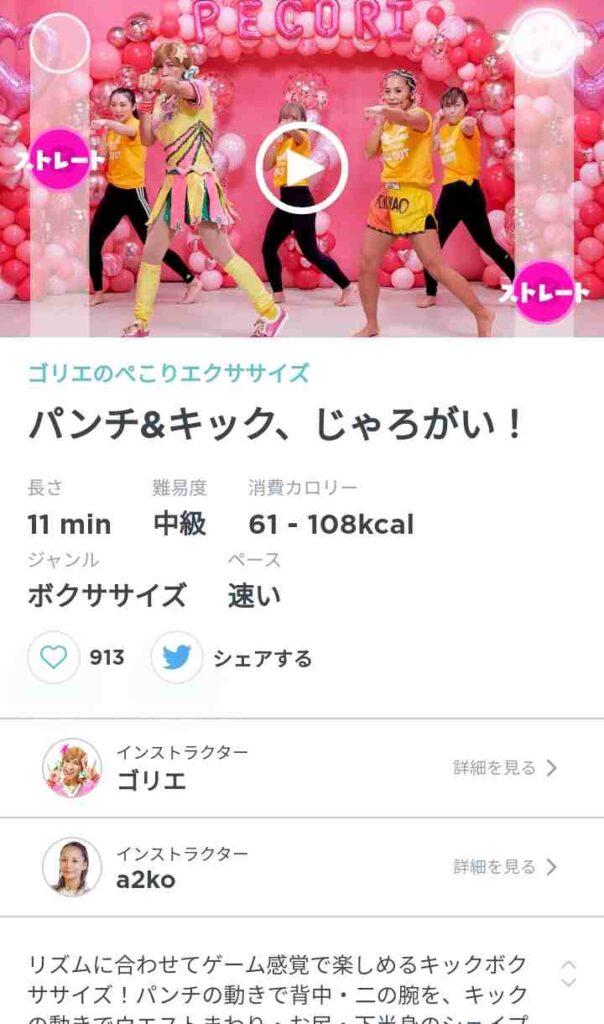Open a2ko instructor avatar

click(72, 867)
